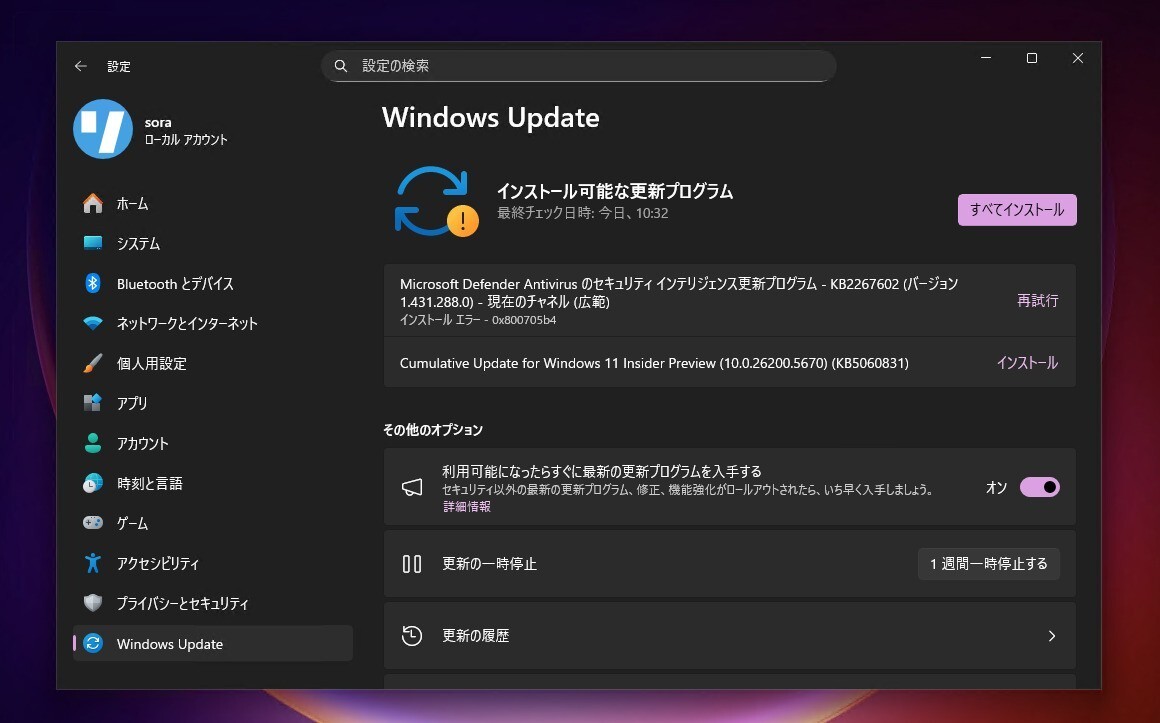Expand 更新の履歴 chevron arrow

(1052, 636)
